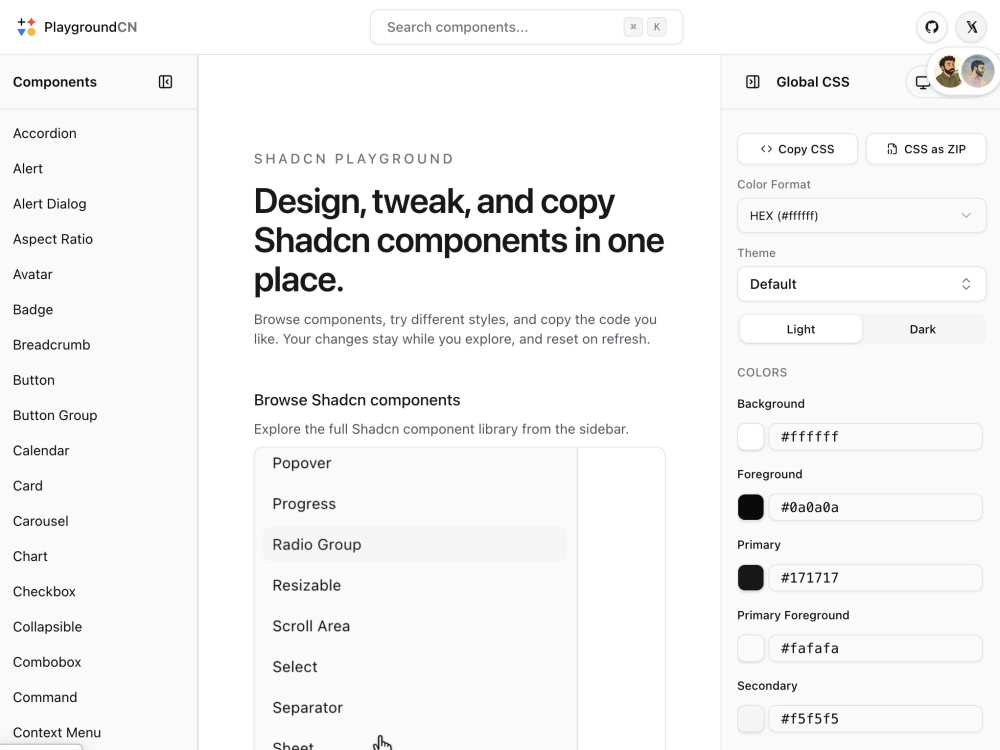Open Accordion in the sidebar
This screenshot has width=1000, height=750.
(45, 133)
